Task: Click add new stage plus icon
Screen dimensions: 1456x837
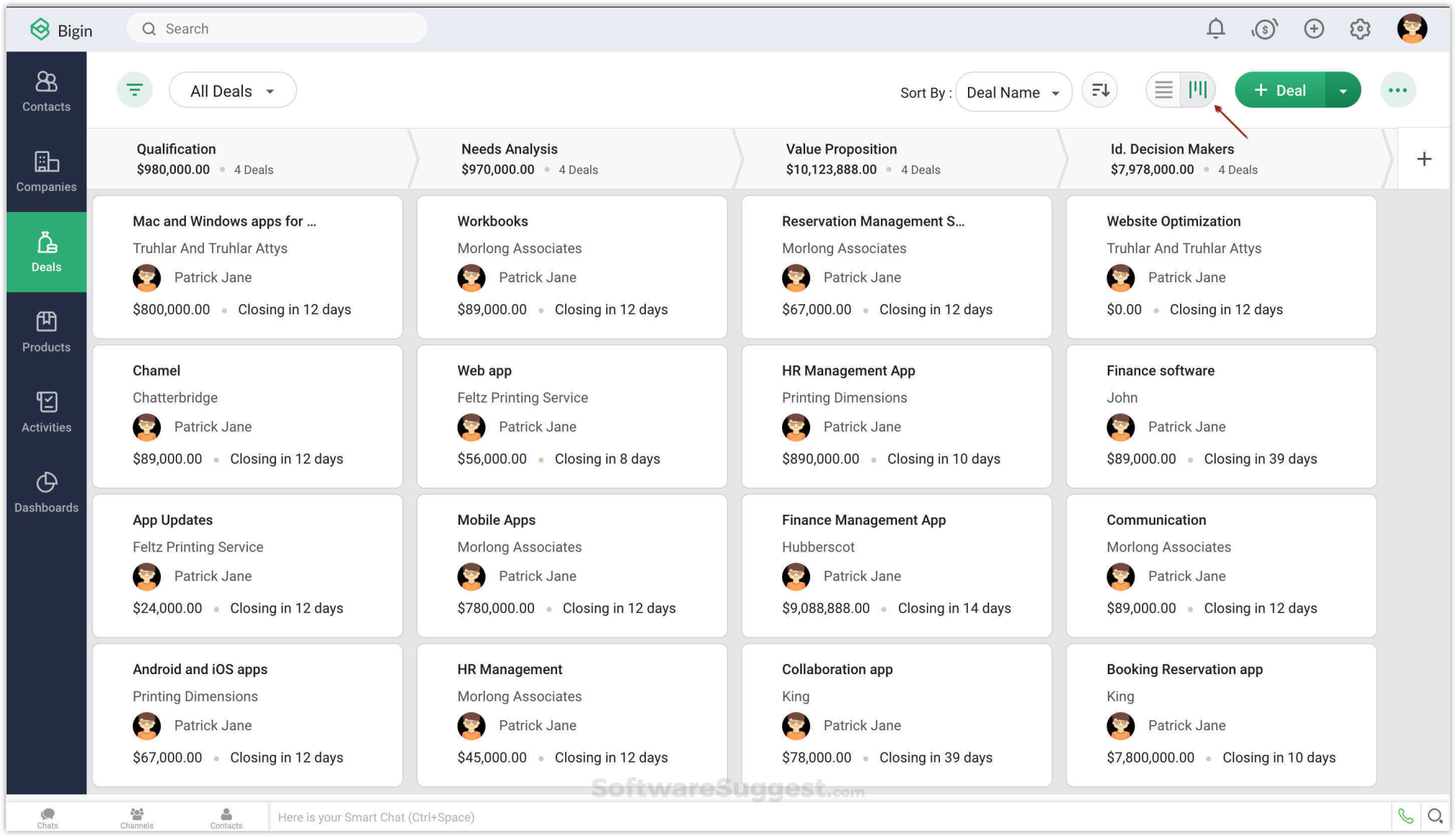Action: coord(1425,158)
